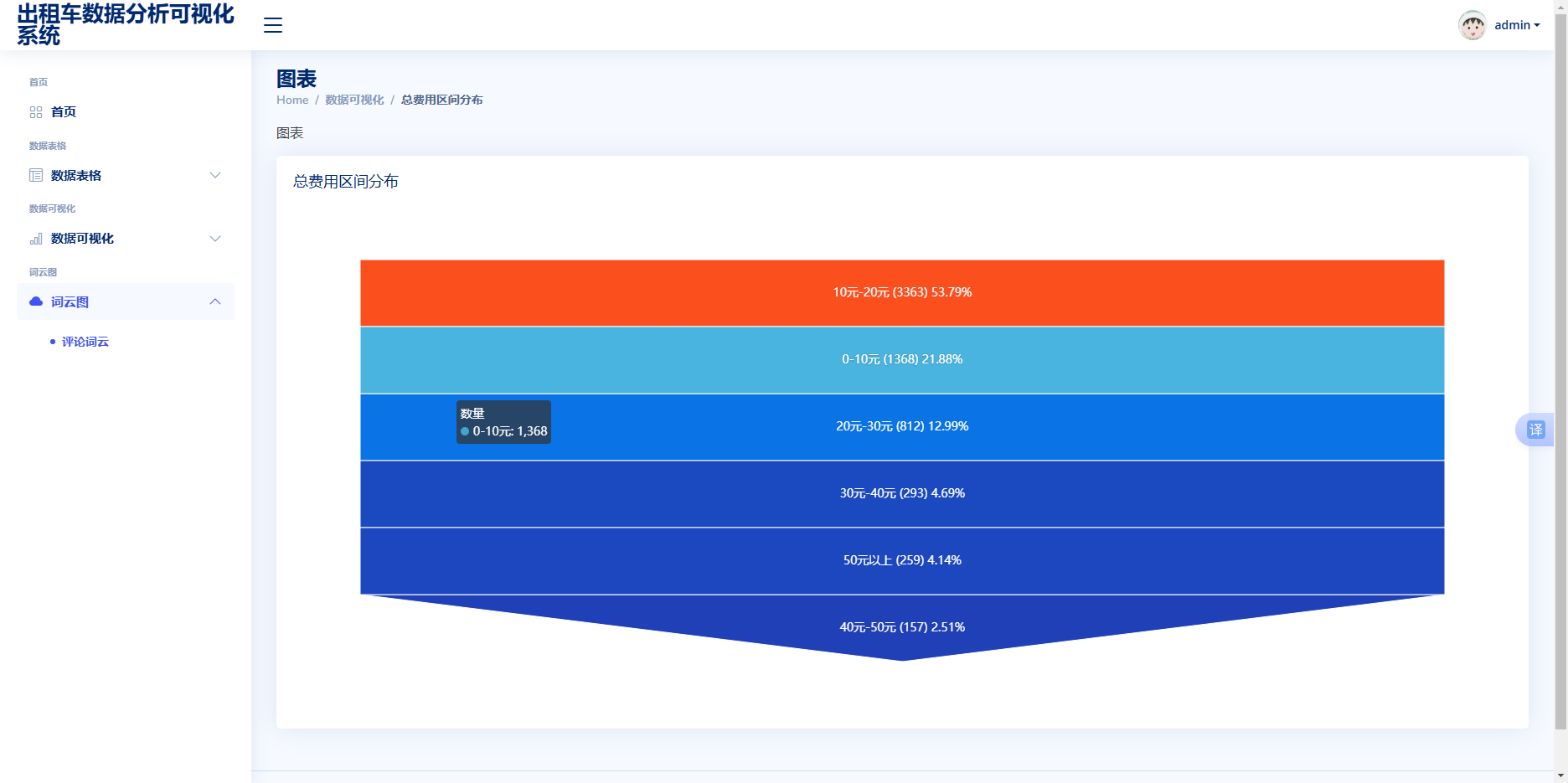
Task: Select the 20元-30元 (812) funnel segment
Action: pyautogui.click(x=902, y=426)
